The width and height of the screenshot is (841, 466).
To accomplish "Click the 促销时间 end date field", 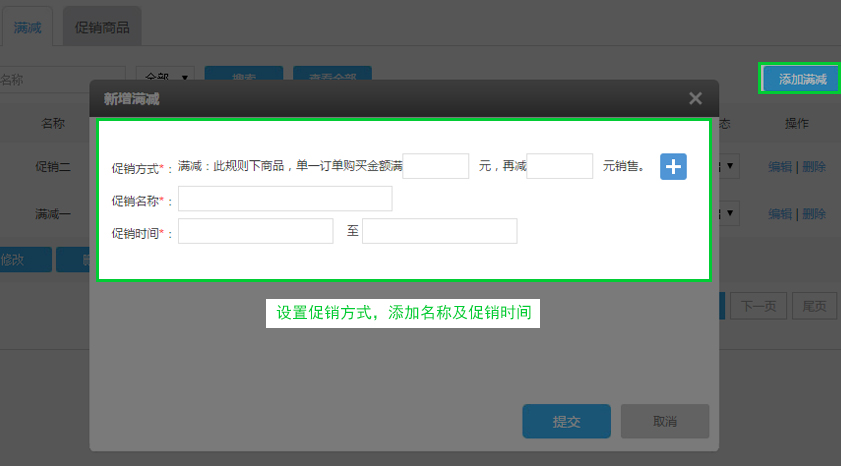I will (x=439, y=231).
